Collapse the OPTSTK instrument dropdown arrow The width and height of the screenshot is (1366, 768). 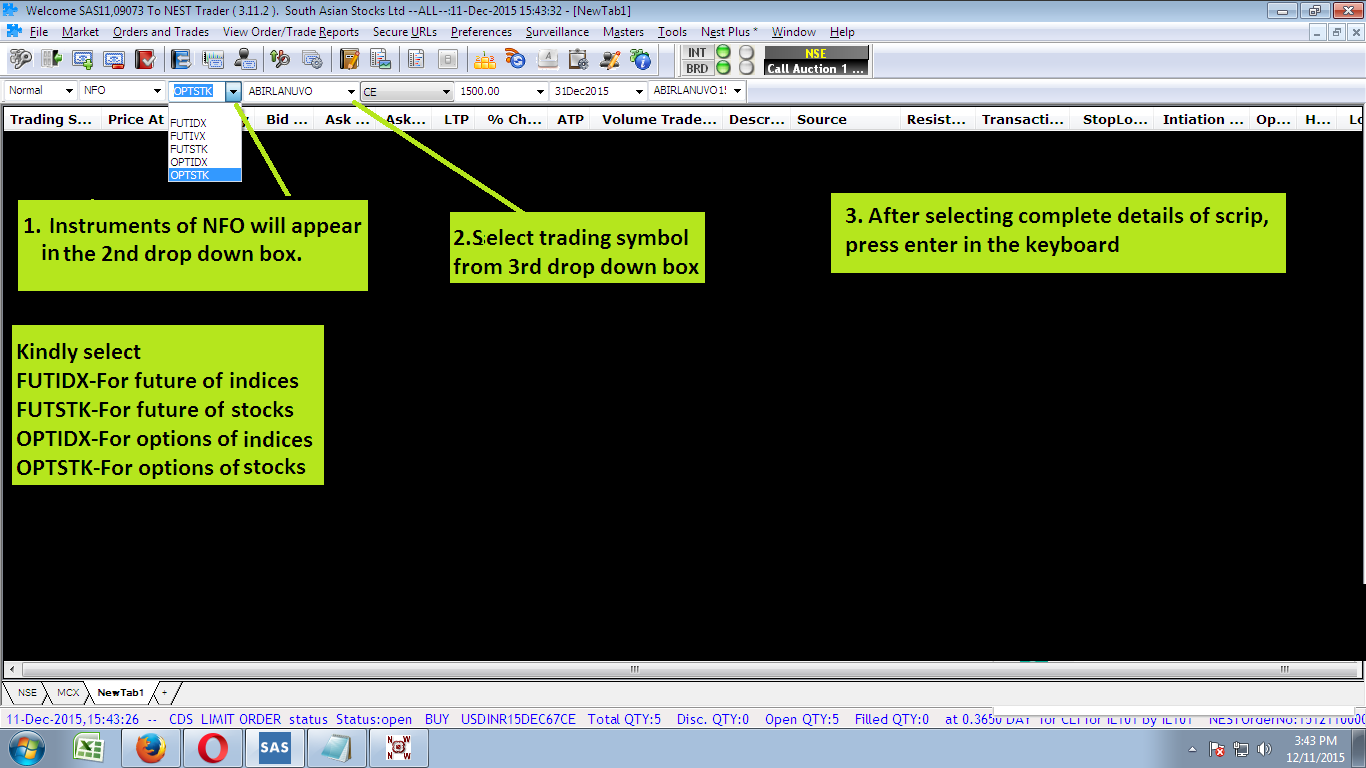pos(233,91)
